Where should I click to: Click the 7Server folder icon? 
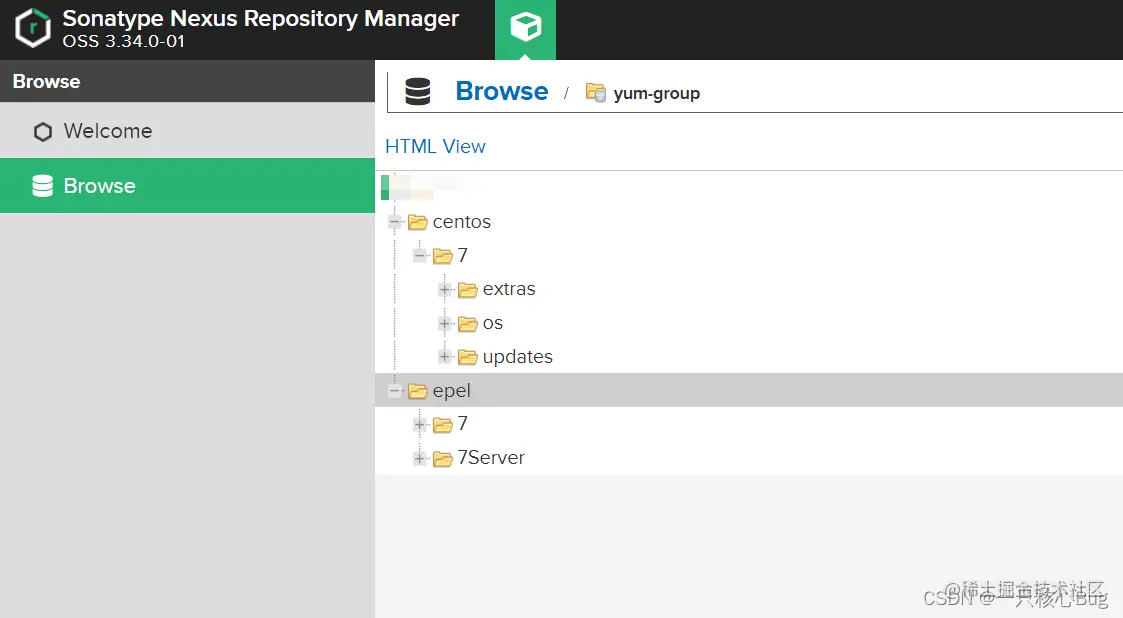pos(443,458)
